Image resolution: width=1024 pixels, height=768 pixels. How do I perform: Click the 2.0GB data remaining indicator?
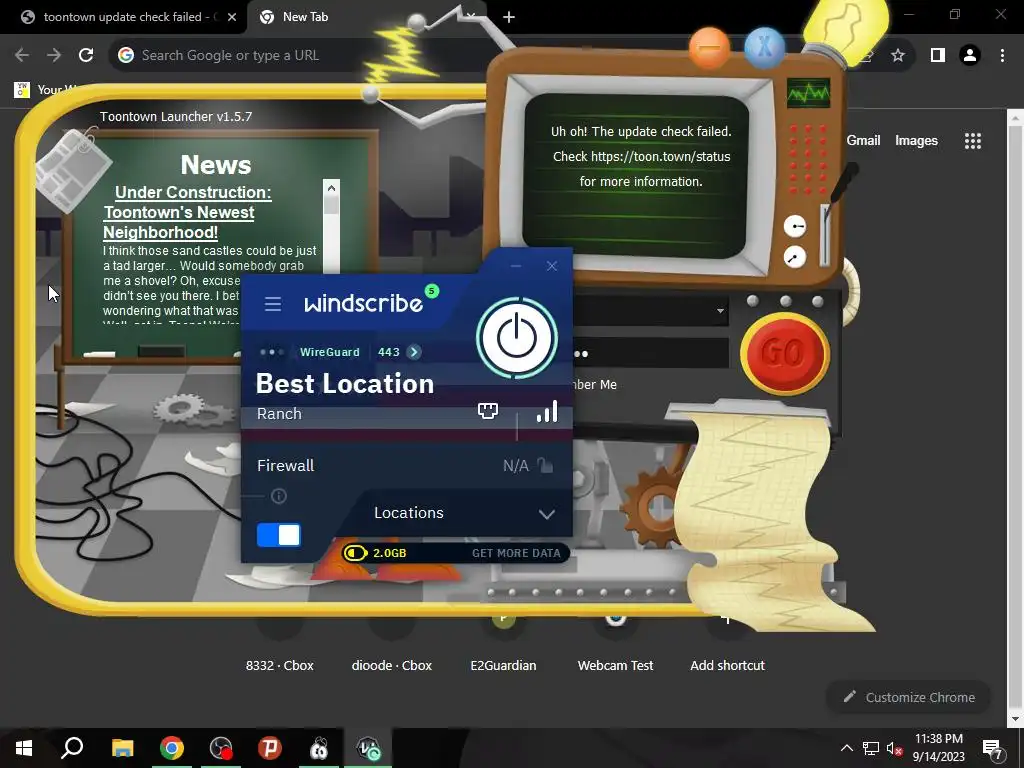[376, 553]
